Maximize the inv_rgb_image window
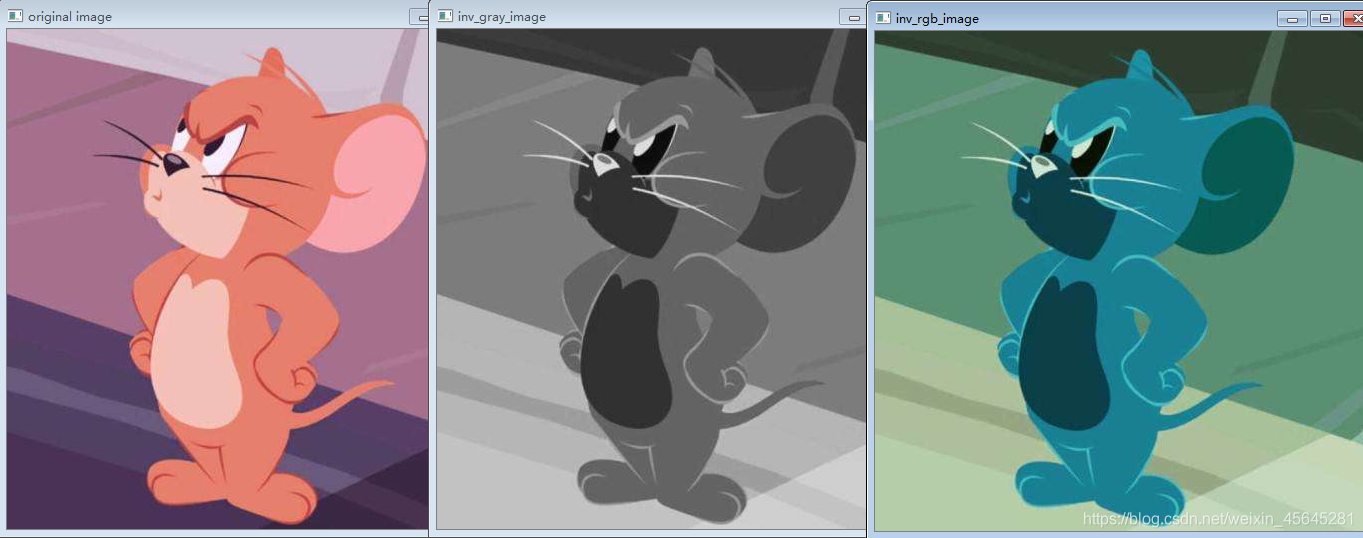This screenshot has width=1363, height=538. (x=1324, y=18)
